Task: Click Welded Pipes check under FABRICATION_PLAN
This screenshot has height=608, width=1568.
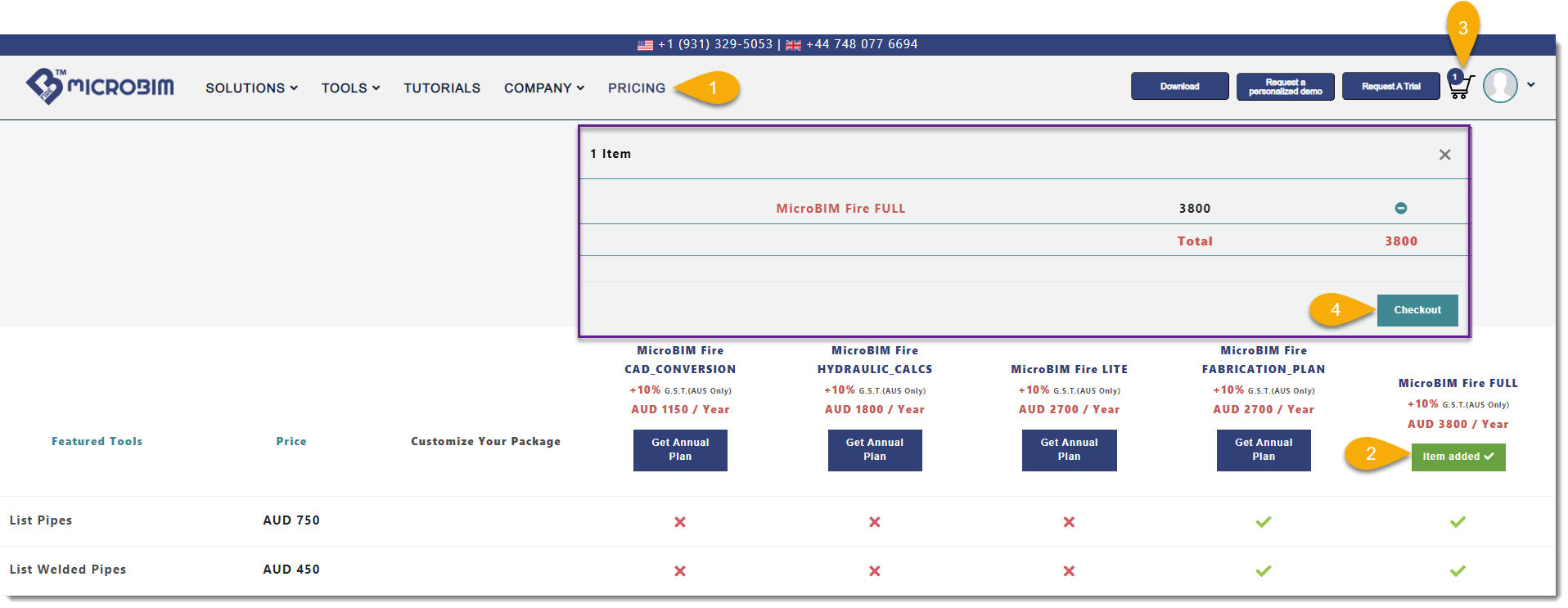Action: 1264,570
